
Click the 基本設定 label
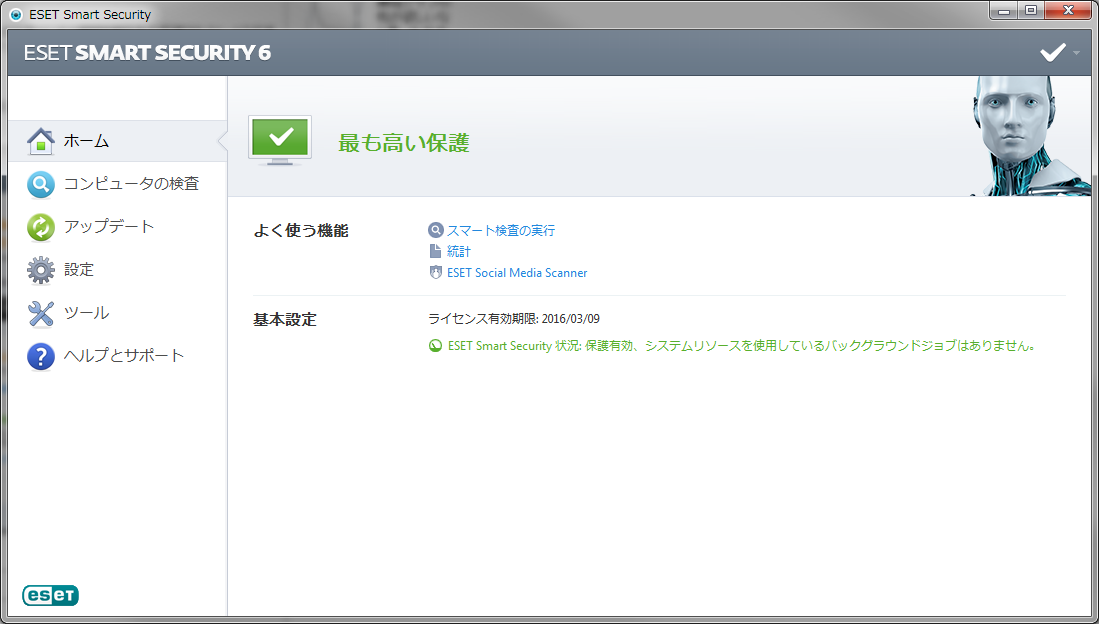click(285, 320)
